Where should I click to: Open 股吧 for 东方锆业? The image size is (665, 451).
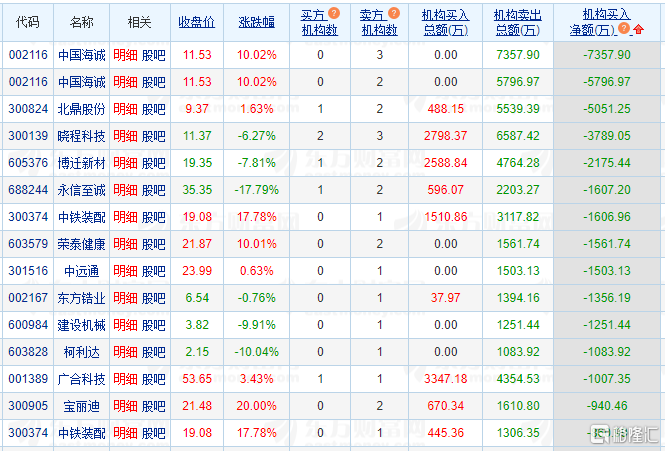click(153, 298)
